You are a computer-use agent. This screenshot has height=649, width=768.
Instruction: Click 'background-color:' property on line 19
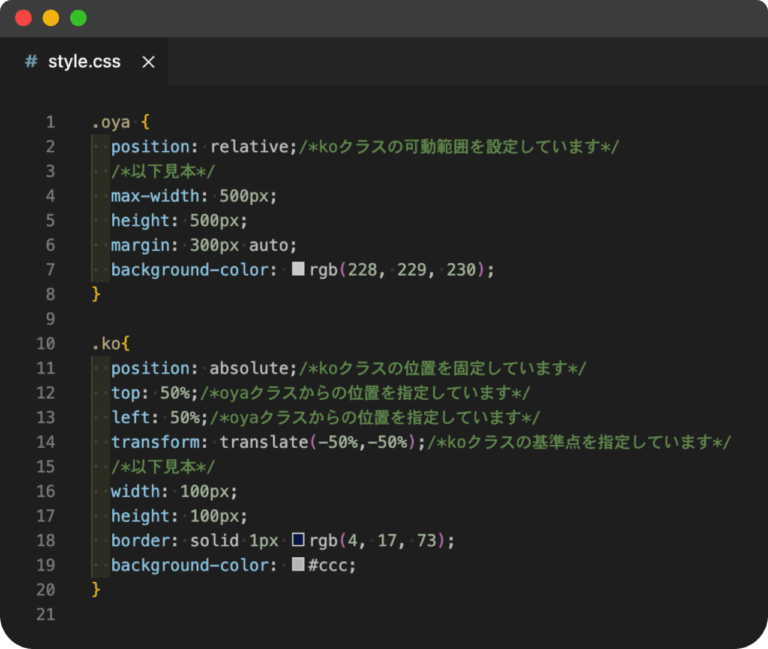click(x=194, y=565)
